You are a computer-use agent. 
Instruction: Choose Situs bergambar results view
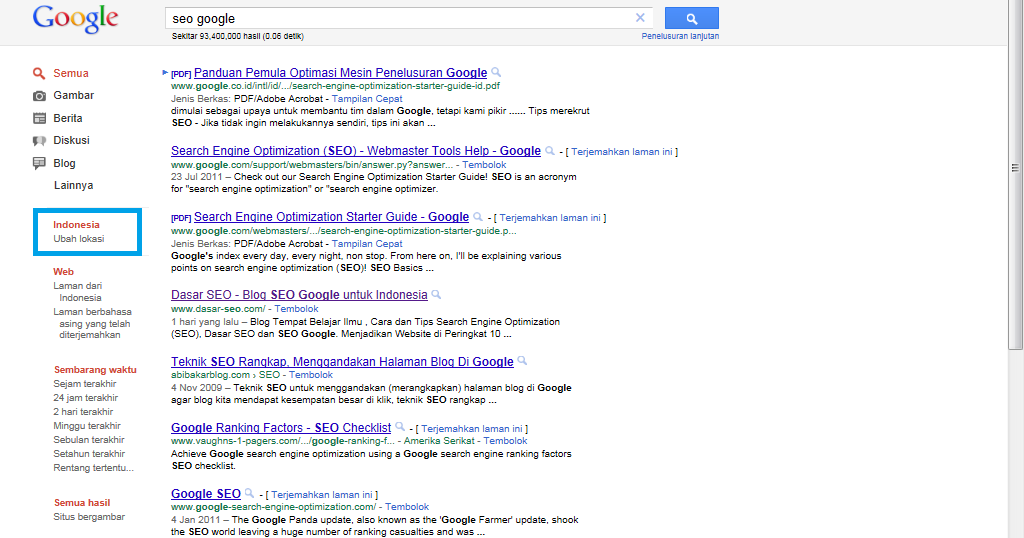pyautogui.click(x=89, y=517)
